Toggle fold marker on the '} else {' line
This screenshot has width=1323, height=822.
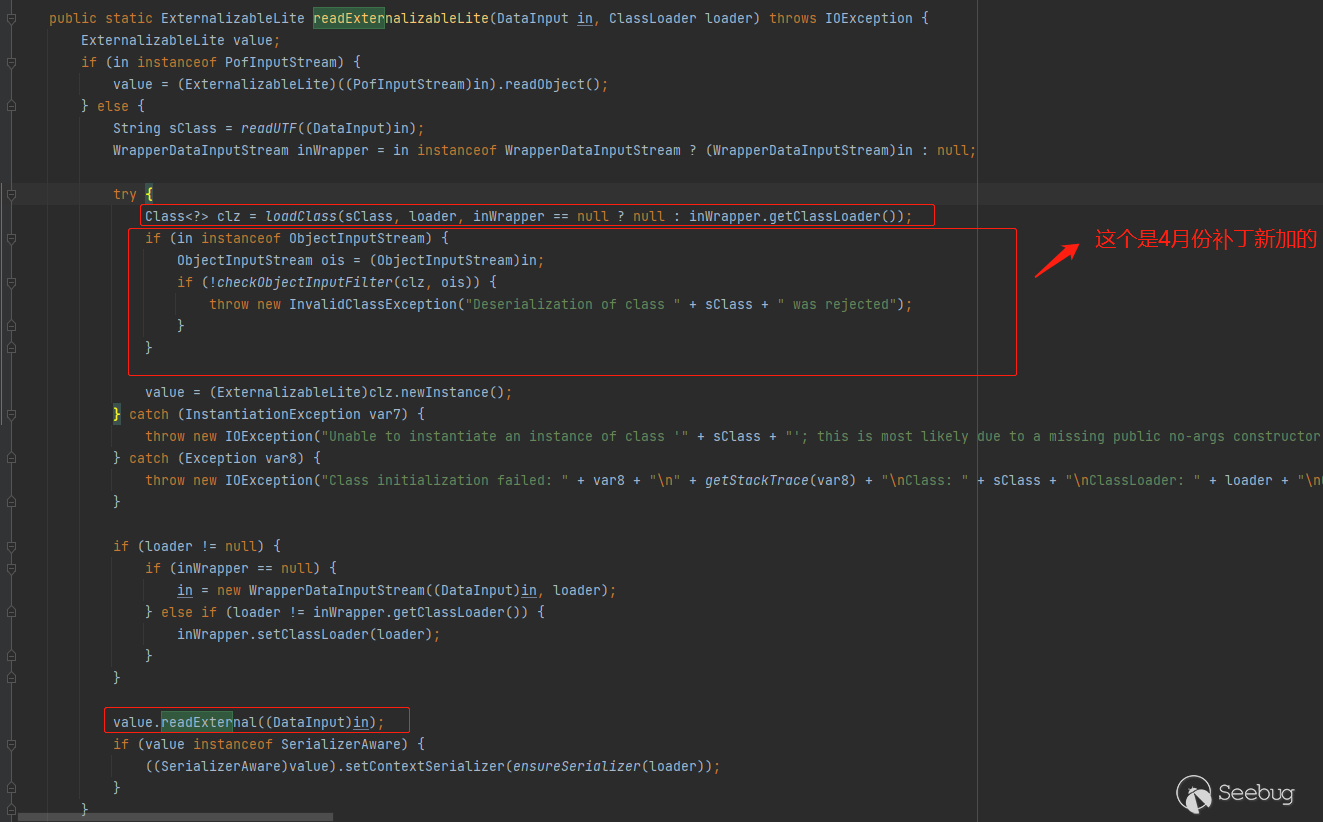11,107
